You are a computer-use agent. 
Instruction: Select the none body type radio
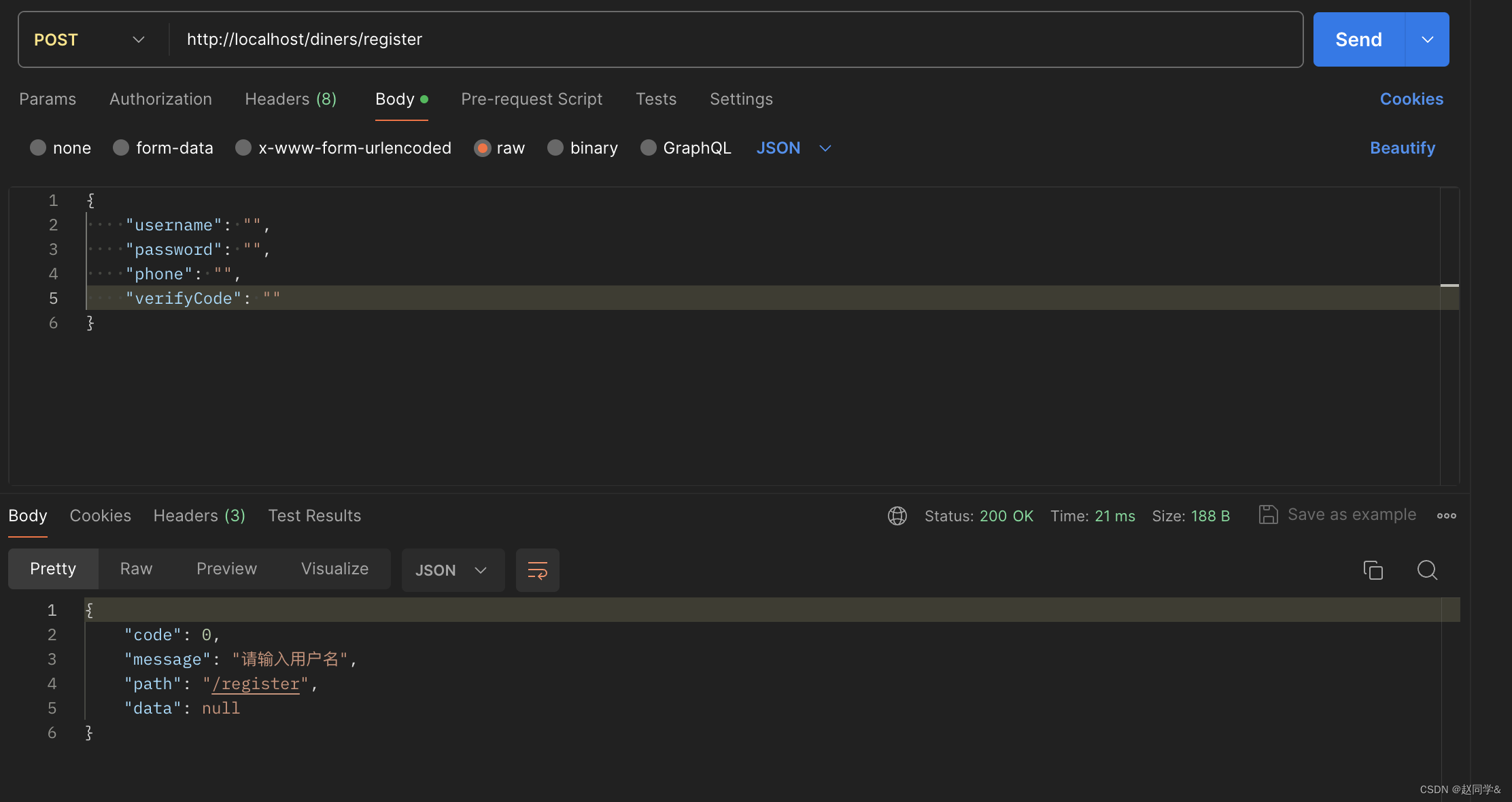tap(38, 147)
